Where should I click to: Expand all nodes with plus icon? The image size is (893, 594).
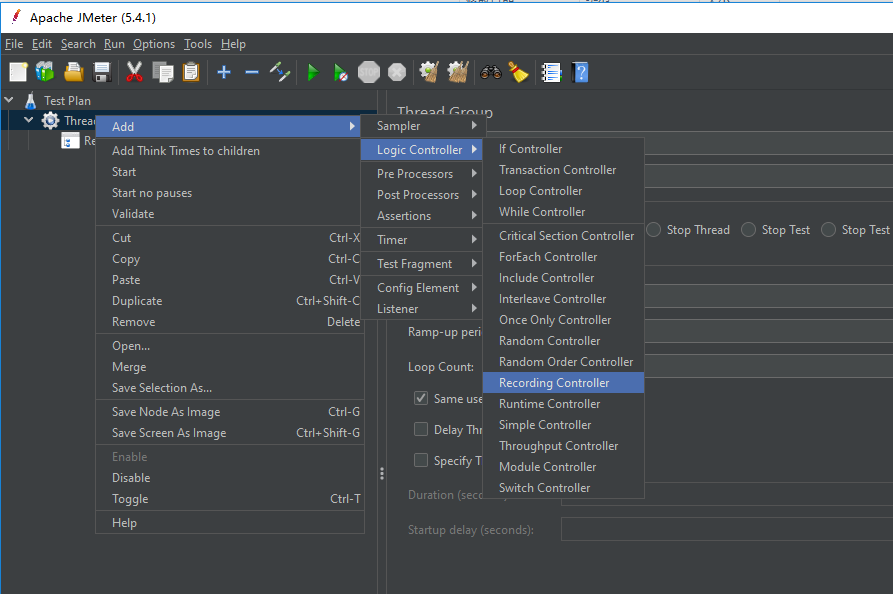point(224,72)
